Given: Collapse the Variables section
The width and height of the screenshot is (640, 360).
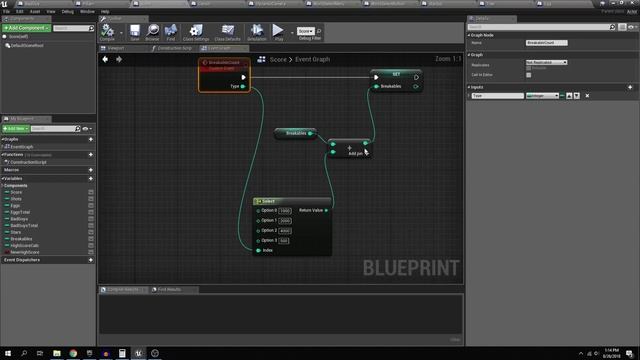Looking at the screenshot, I should click(x=3, y=179).
